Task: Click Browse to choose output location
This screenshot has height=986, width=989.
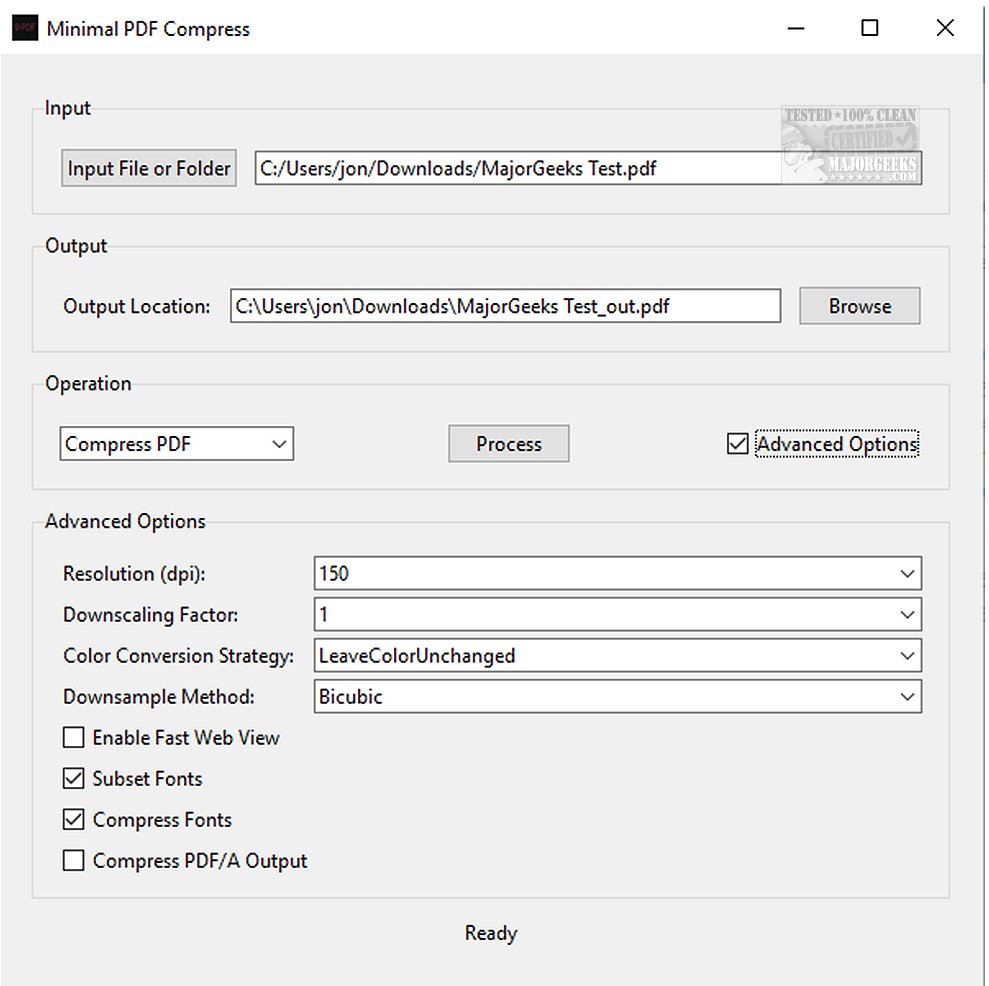Action: [x=858, y=305]
